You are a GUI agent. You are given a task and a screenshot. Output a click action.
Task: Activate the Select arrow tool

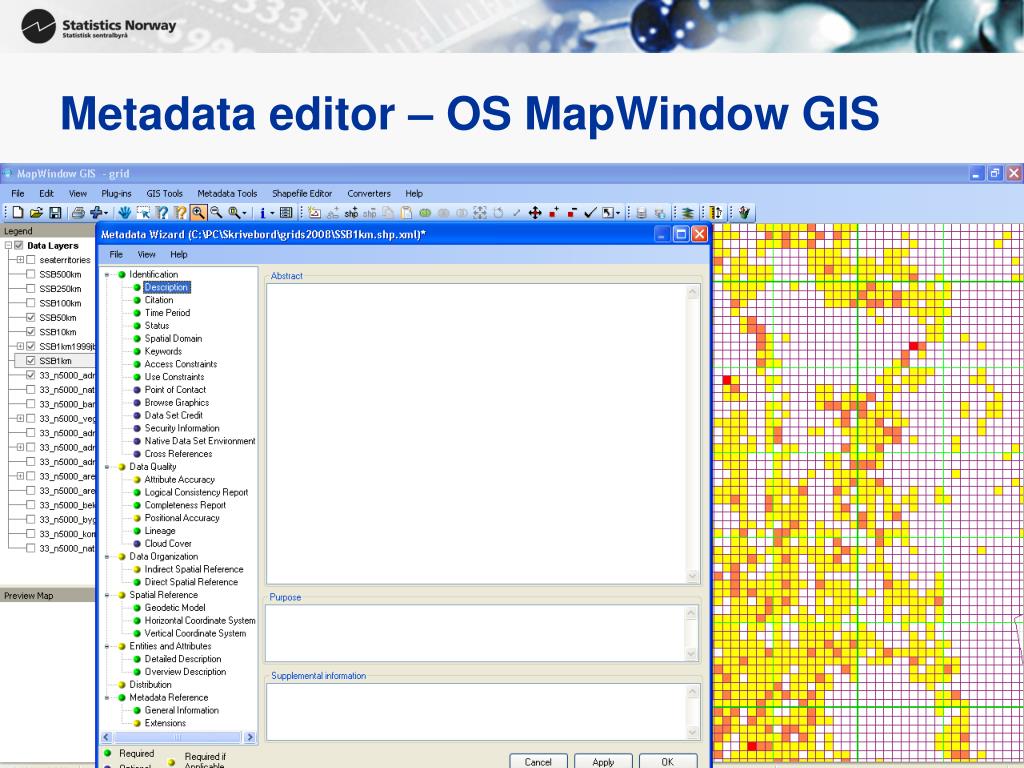(x=143, y=212)
